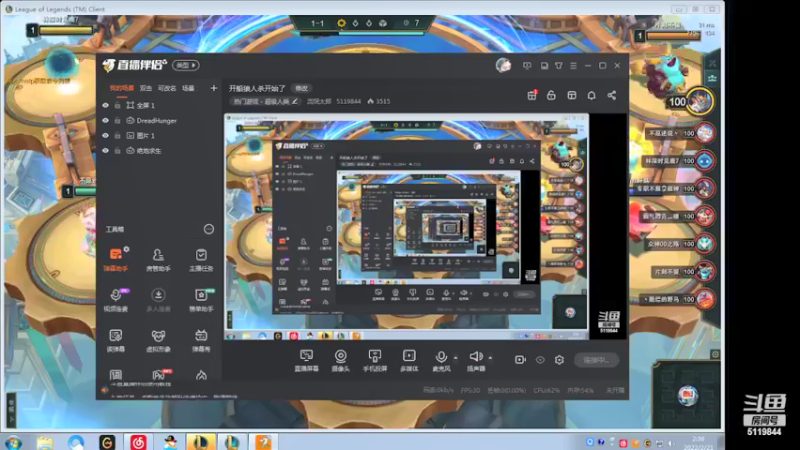800x450 pixels.
Task: Add a 直播屏幕 screen capture source
Action: 306,360
